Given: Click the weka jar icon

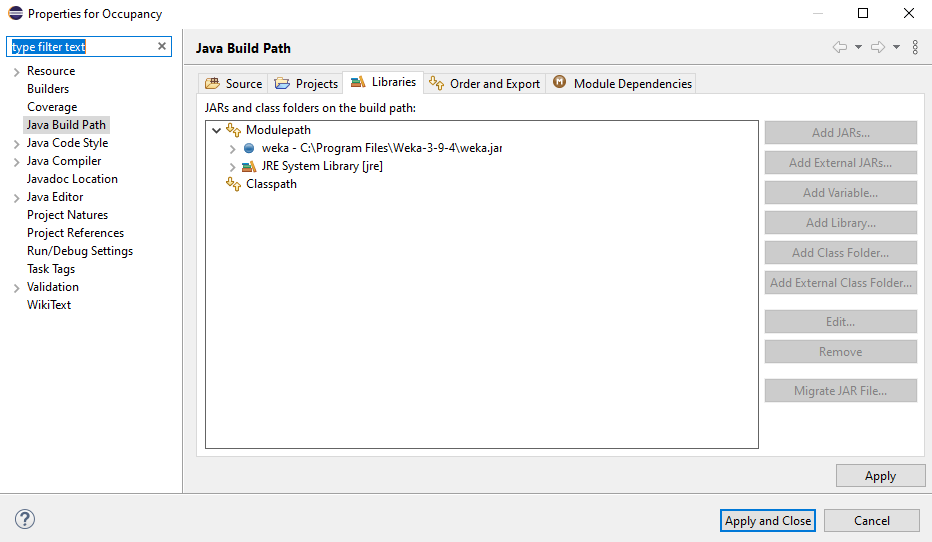Looking at the screenshot, I should point(249,148).
